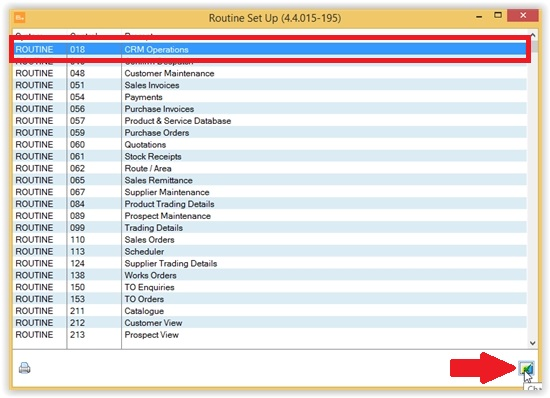
Task: Select Supplier Trading Details row
Action: (269, 264)
